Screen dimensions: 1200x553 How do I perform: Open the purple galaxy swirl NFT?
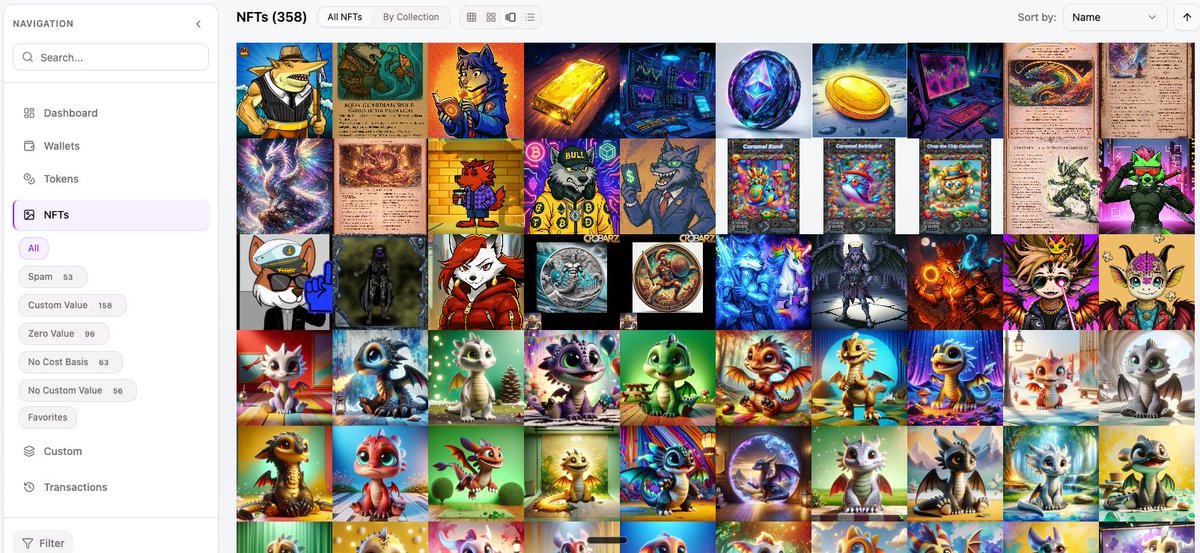pyautogui.click(x=284, y=186)
